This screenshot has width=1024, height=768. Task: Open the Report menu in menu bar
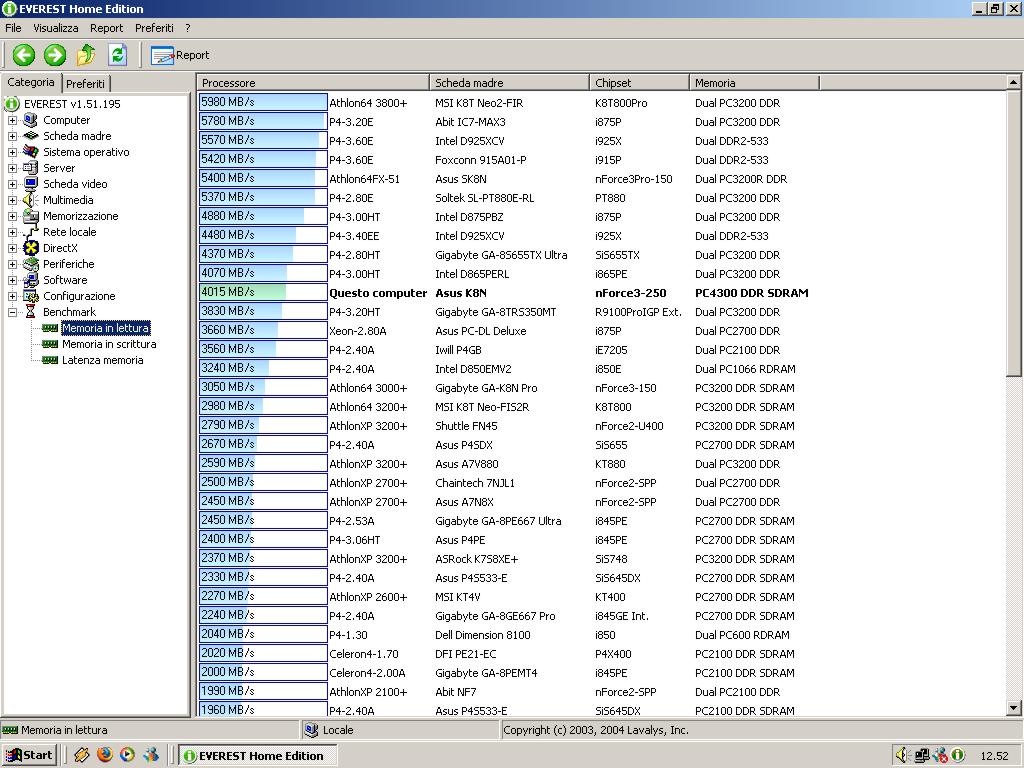tap(106, 28)
